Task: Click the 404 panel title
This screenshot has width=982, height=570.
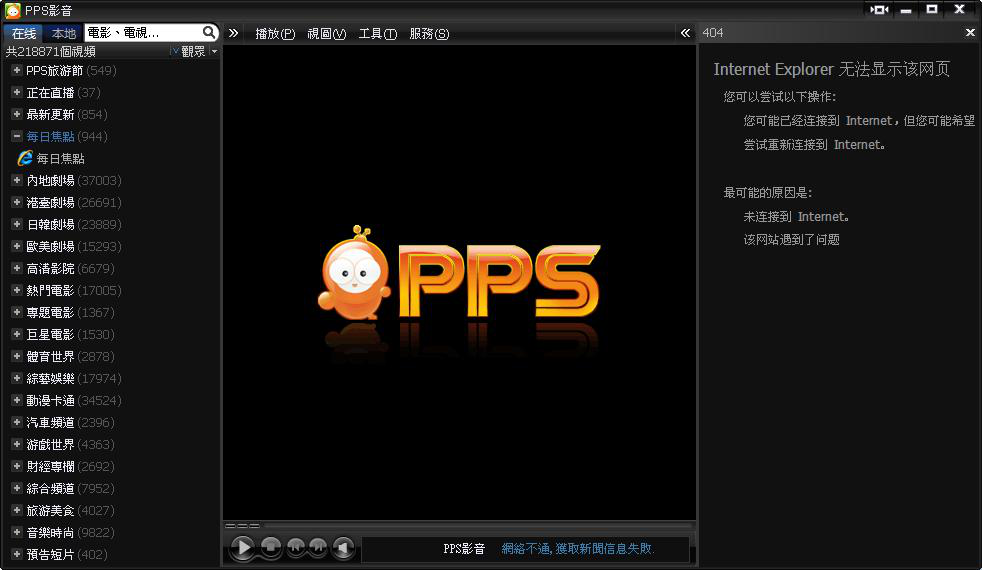Action: [713, 33]
